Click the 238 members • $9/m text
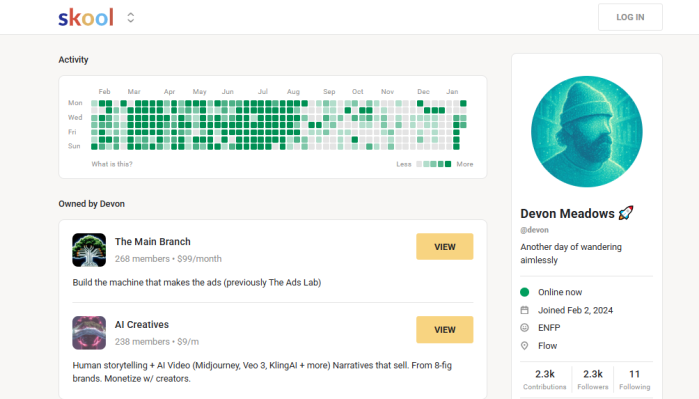 coord(157,341)
